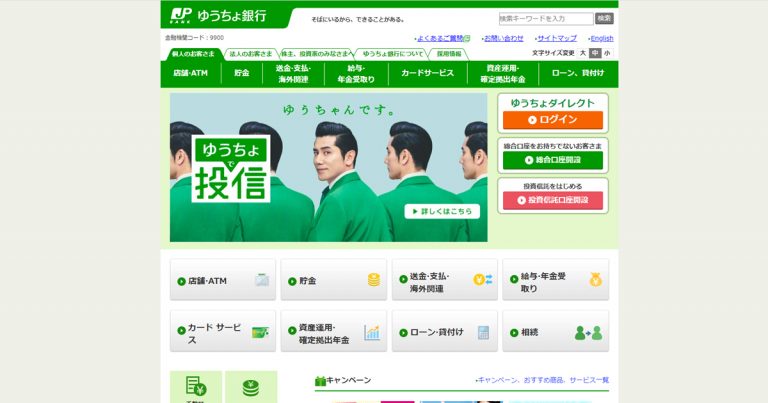Click the play arrow on the ログイン button
Screen dimensions: 768x403
(x=532, y=120)
